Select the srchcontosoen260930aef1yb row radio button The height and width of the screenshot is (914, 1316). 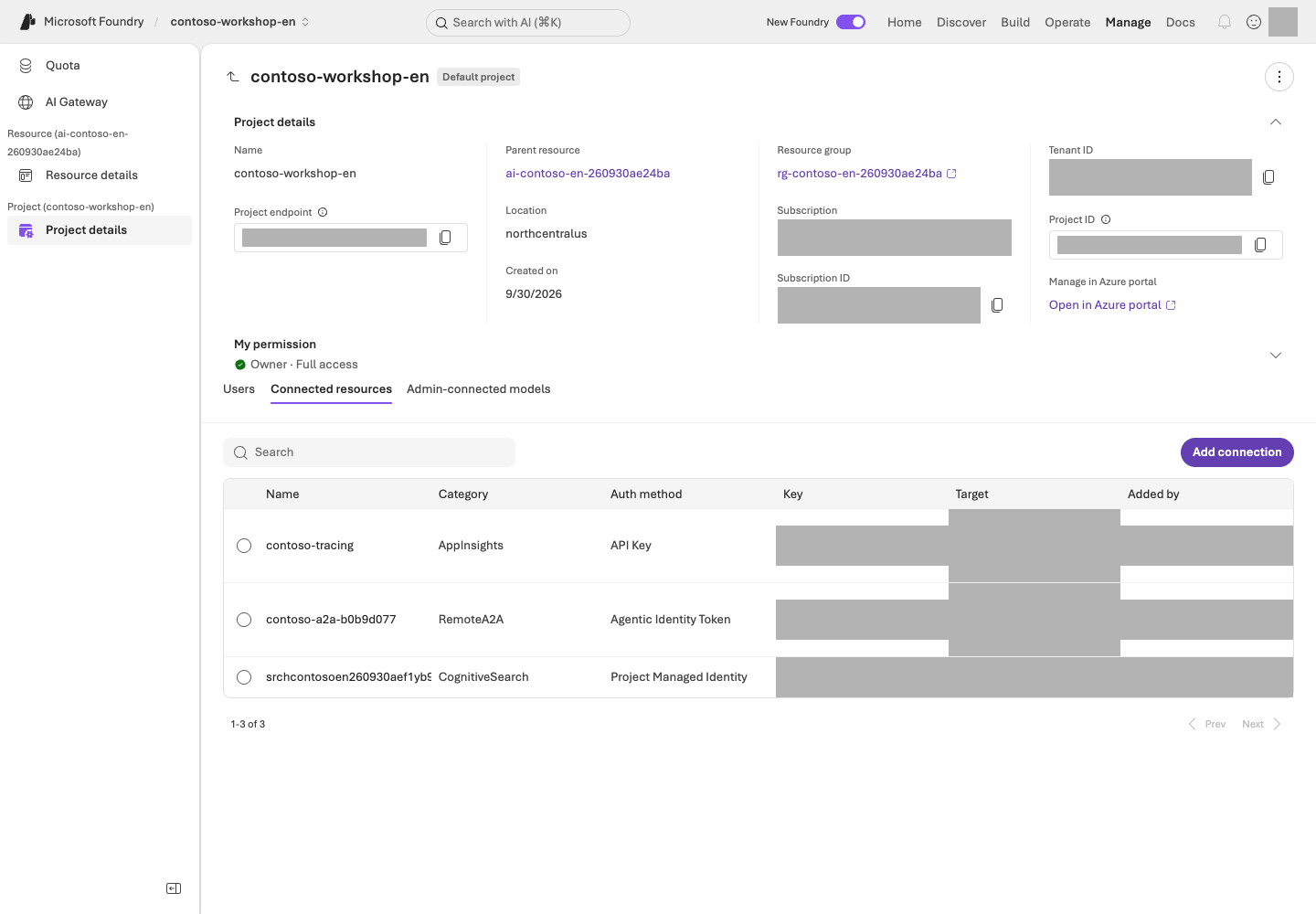pos(244,677)
